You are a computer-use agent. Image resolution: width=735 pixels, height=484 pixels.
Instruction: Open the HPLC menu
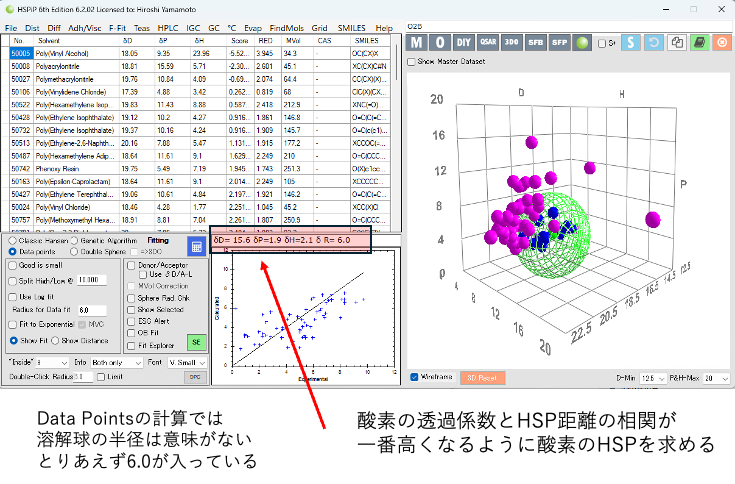point(167,28)
